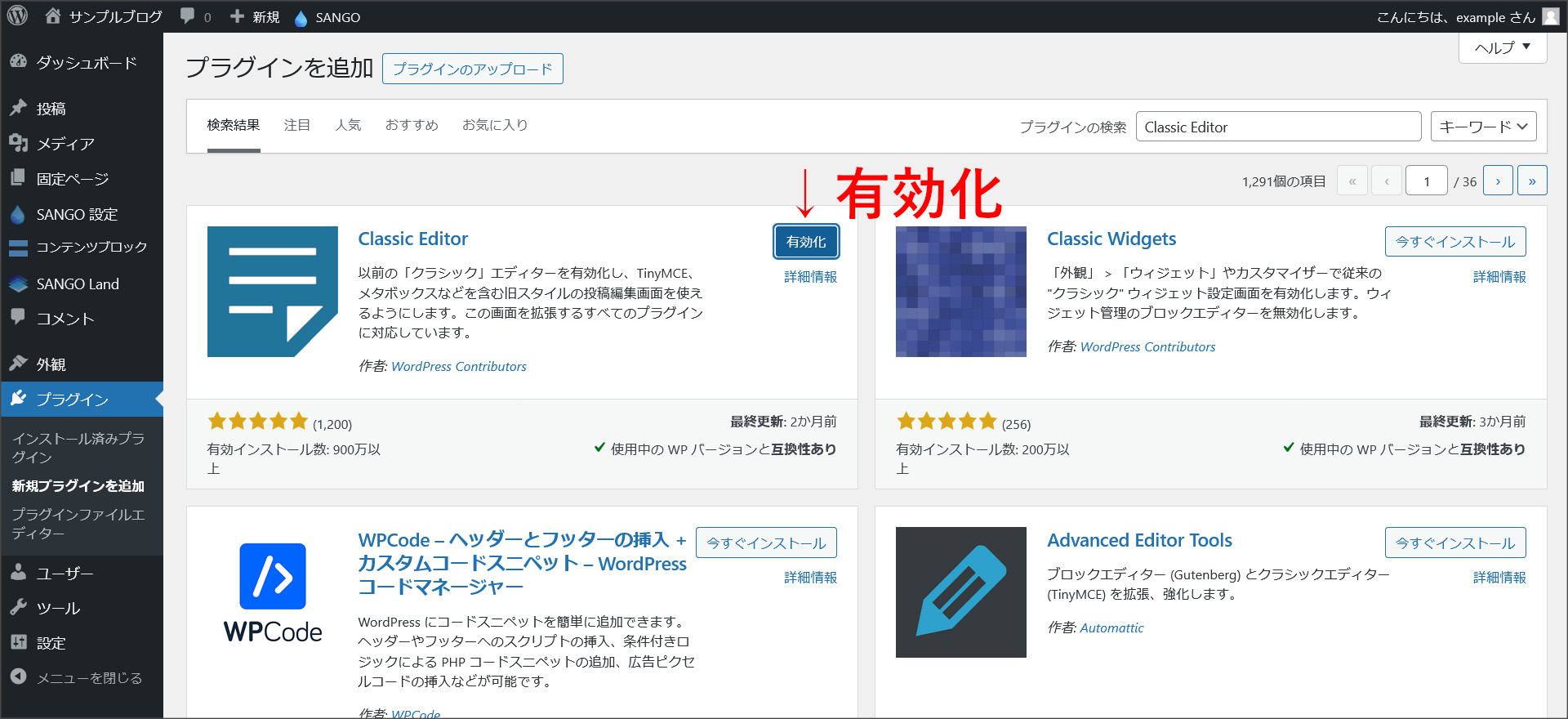The image size is (1568, 719).
Task: Go to next page of results
Action: point(1498,181)
